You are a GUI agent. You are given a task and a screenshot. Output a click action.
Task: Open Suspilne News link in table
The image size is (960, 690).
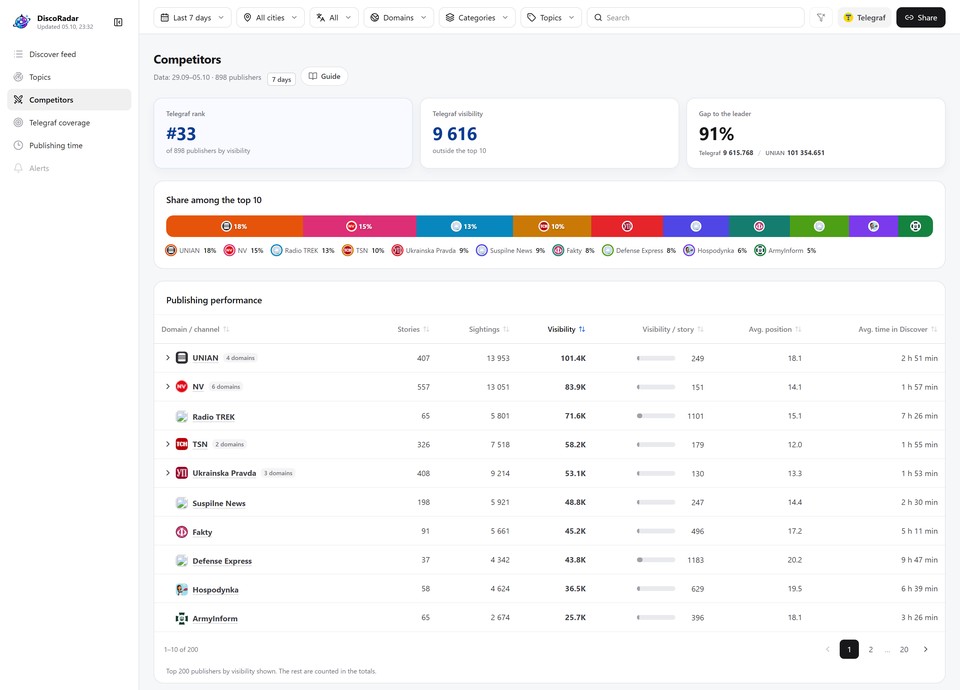click(219, 503)
